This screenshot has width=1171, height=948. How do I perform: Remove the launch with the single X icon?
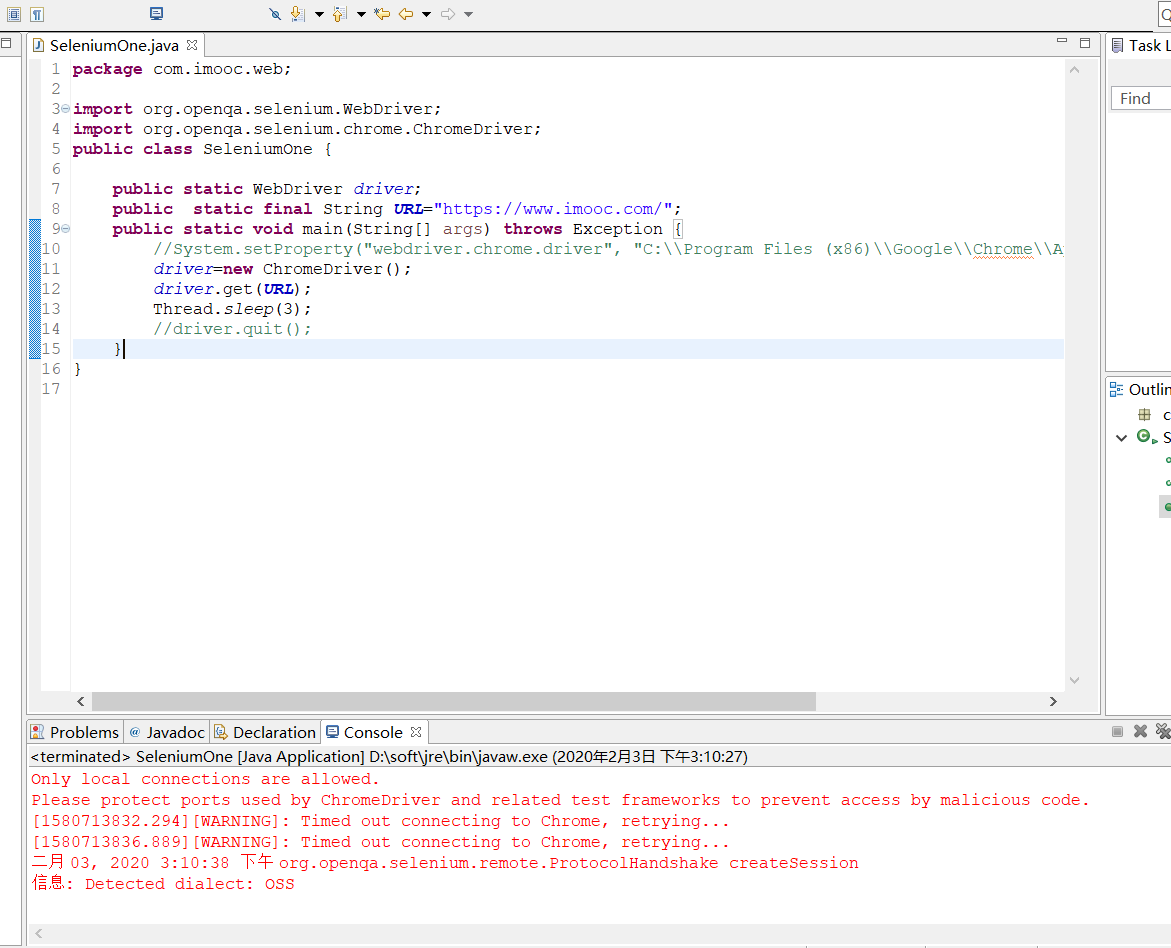pyautogui.click(x=1140, y=731)
